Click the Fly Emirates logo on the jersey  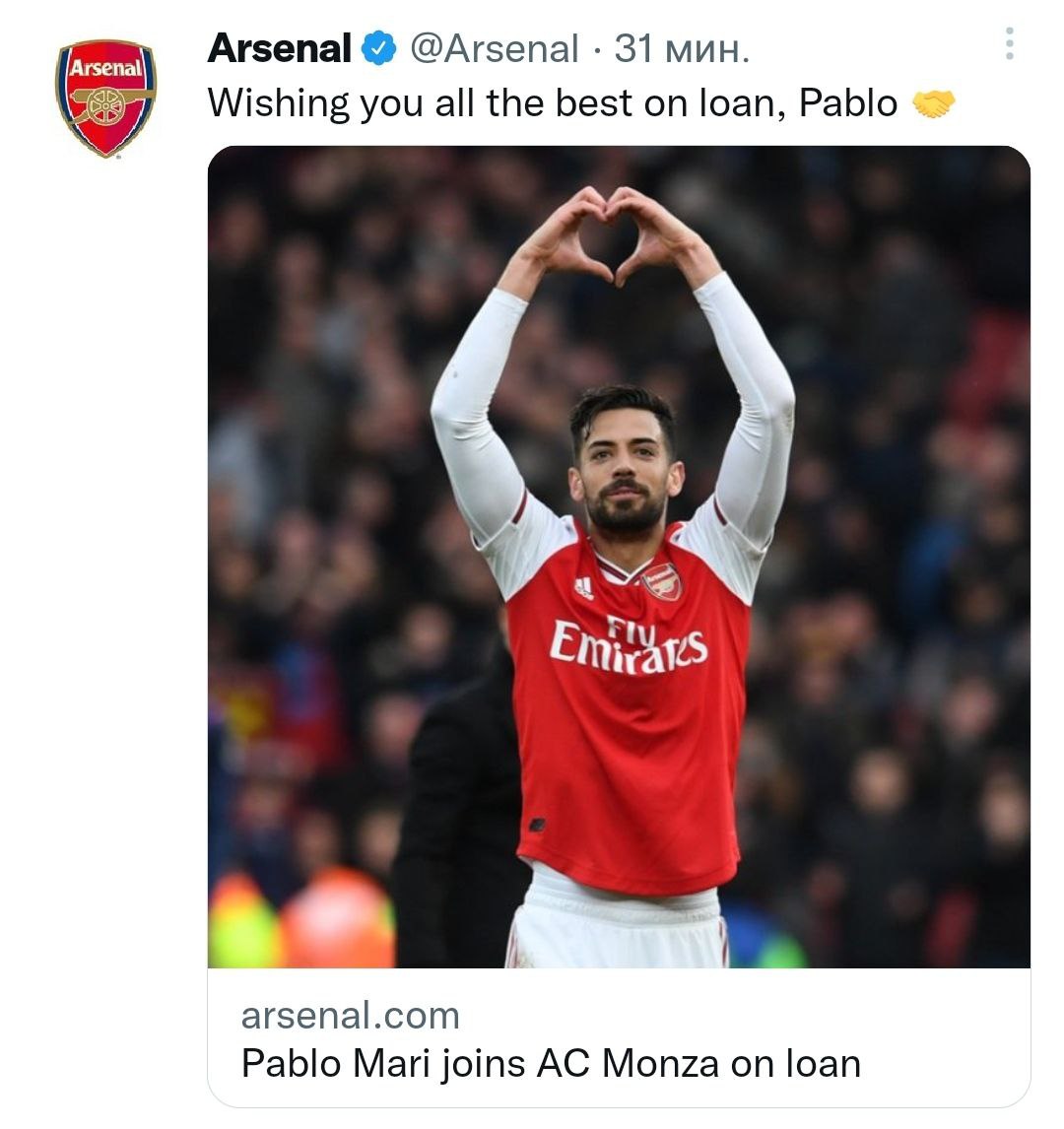[628, 645]
